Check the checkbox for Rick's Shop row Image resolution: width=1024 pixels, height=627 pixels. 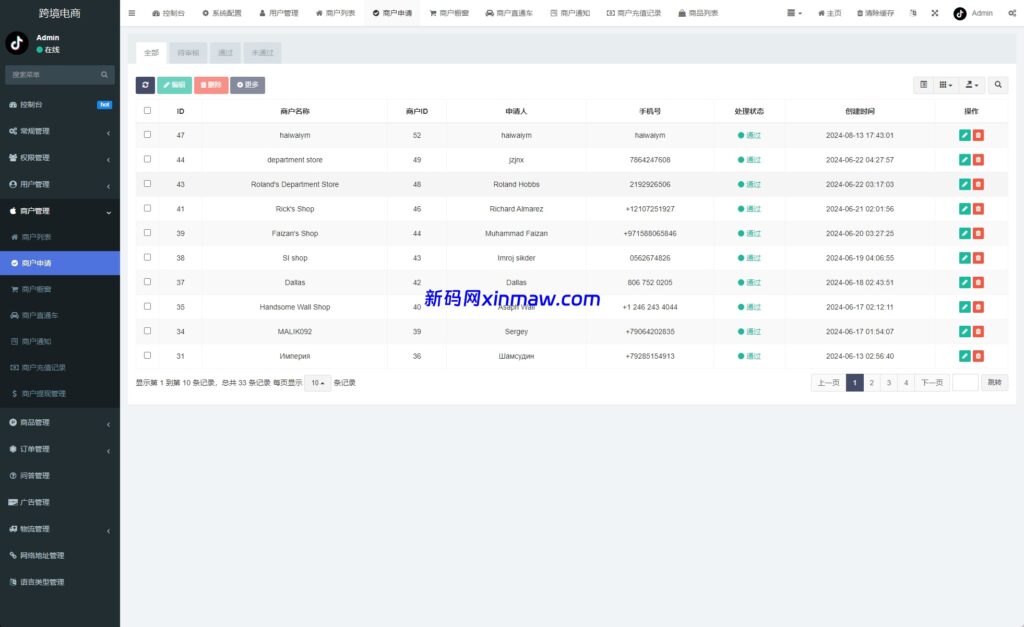[145, 208]
